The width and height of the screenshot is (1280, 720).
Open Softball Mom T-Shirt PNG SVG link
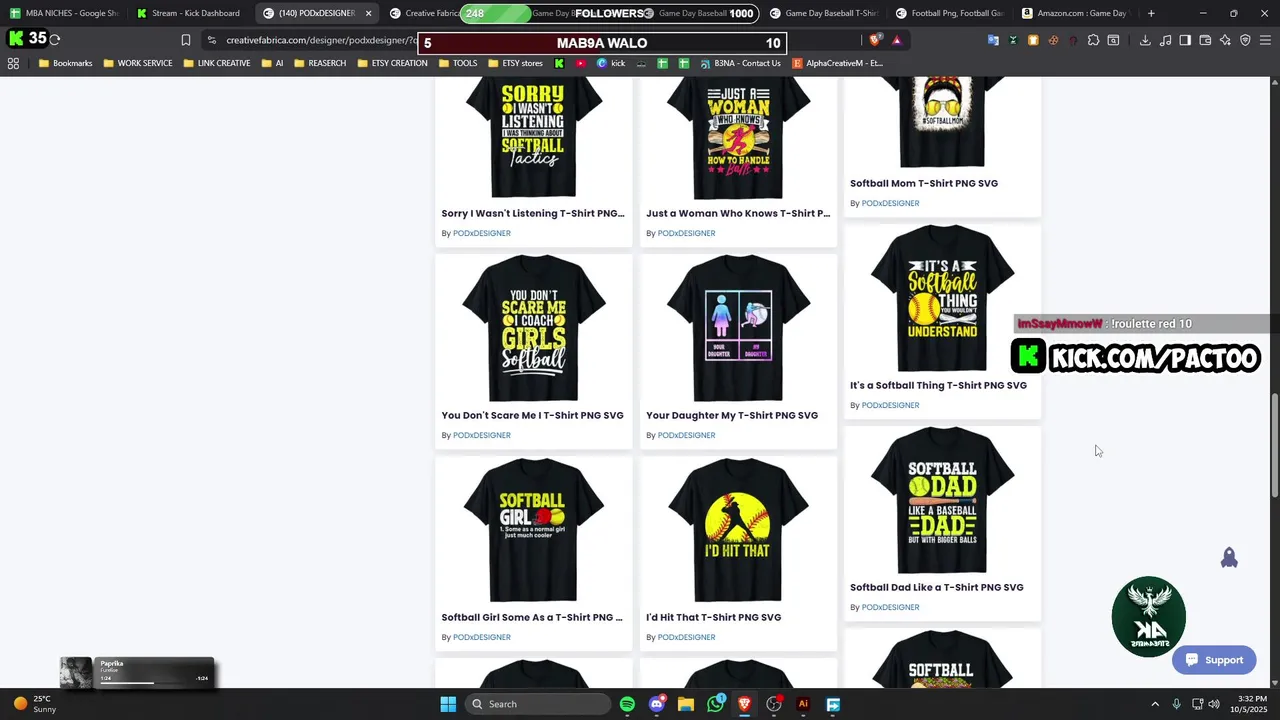[x=924, y=183]
